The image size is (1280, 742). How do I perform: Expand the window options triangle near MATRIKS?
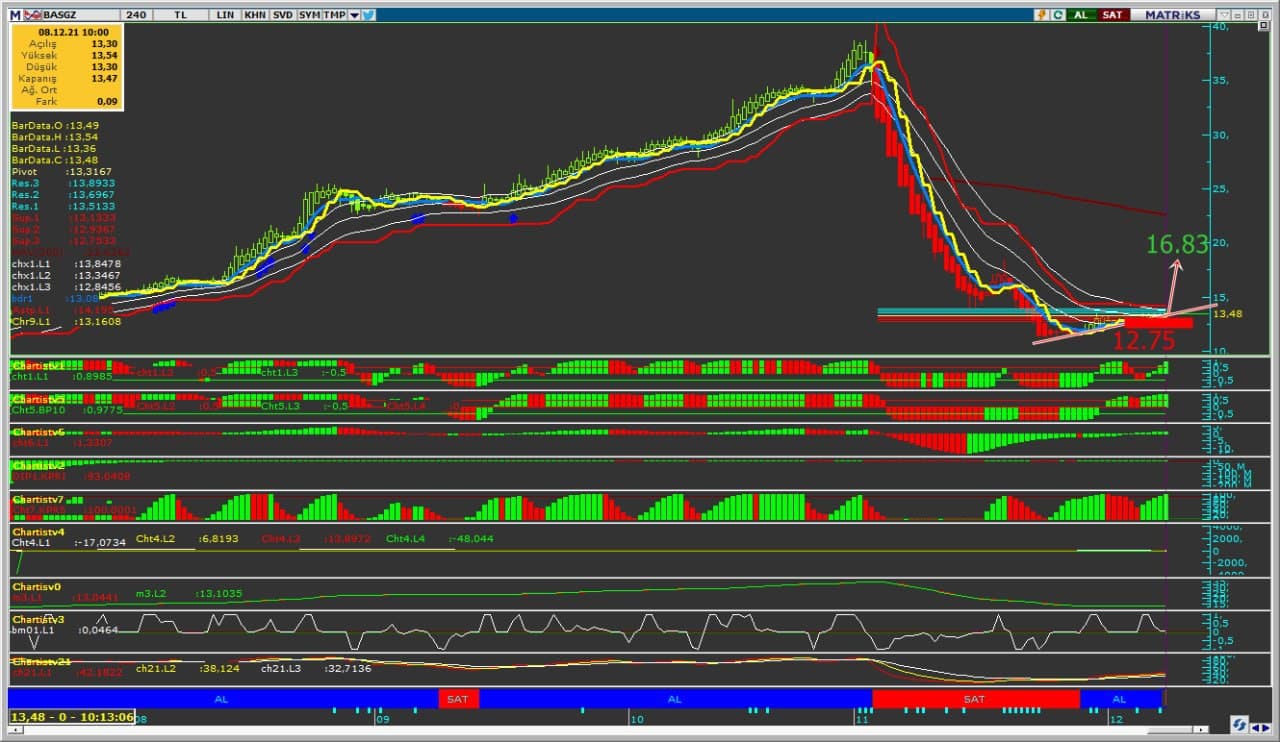[1222, 15]
